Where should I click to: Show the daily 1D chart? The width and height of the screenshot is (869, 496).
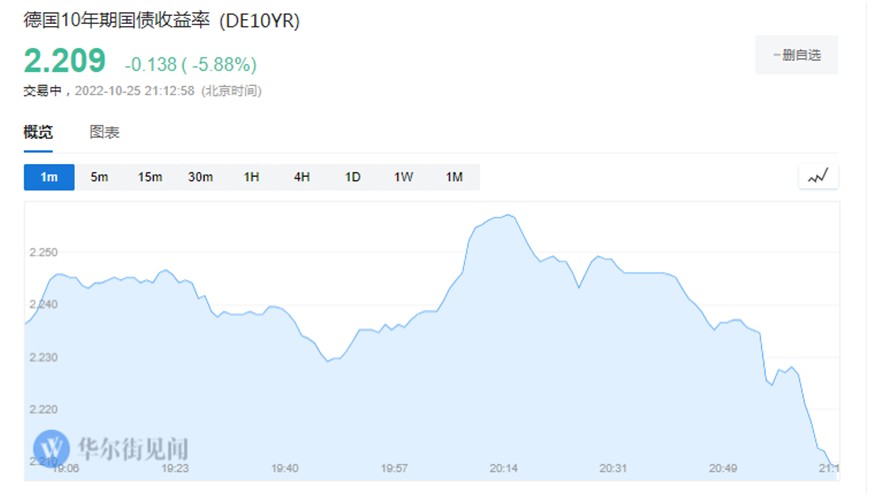[x=353, y=177]
